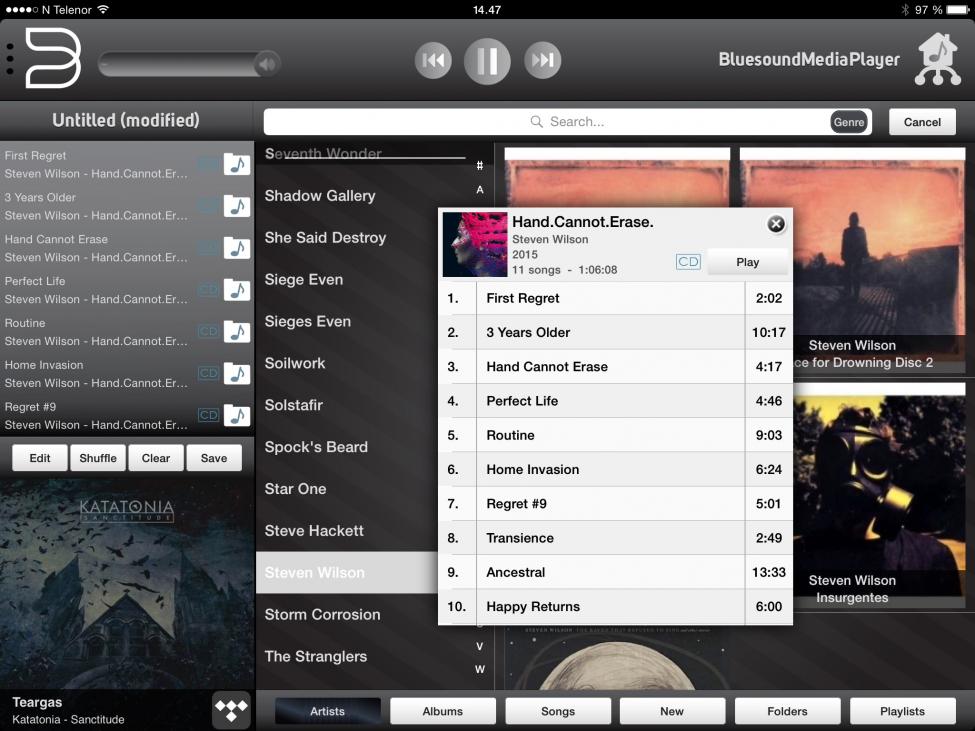
Task: Tap the music note icon beside First Regret
Action: coord(237,165)
